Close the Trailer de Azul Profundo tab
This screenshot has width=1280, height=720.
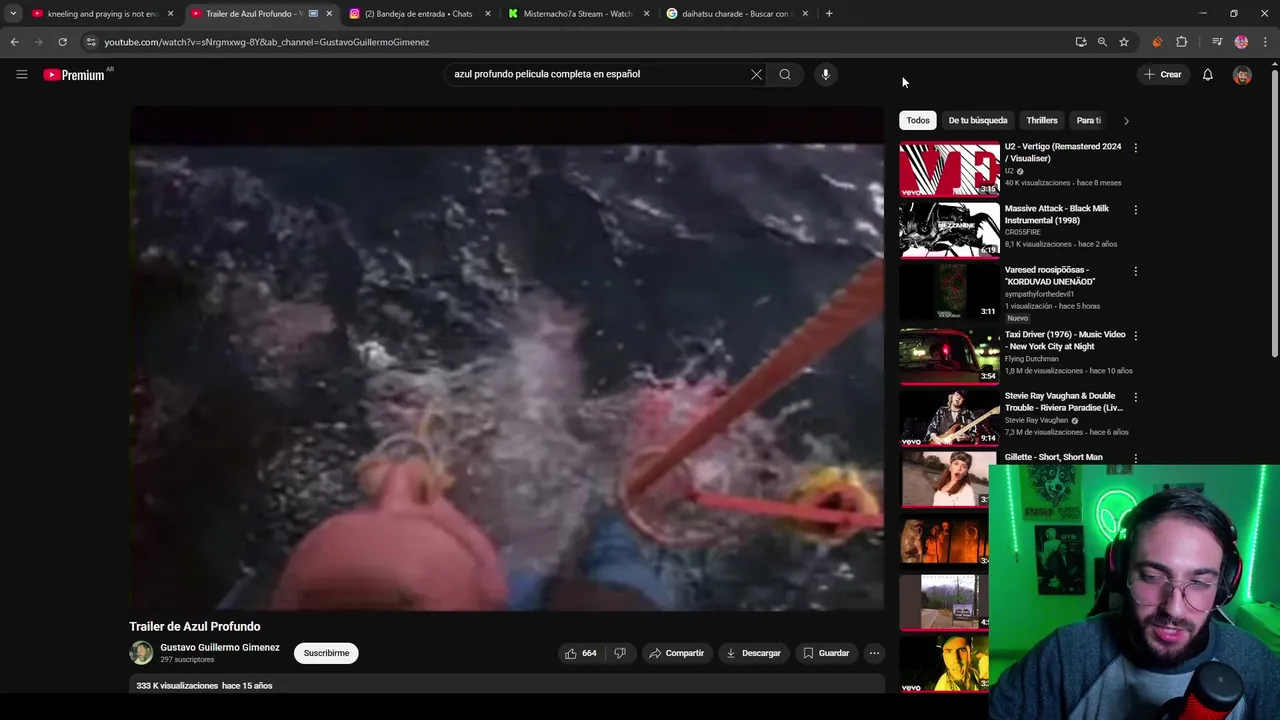[329, 14]
